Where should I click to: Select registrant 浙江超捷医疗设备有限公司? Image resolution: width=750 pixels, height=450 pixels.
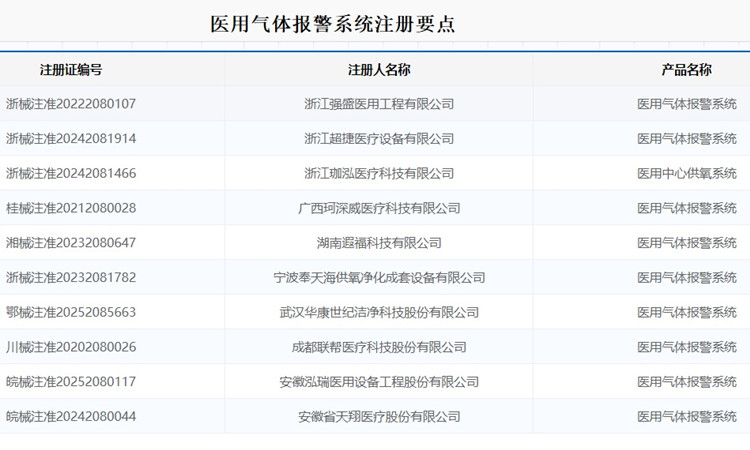[379, 139]
